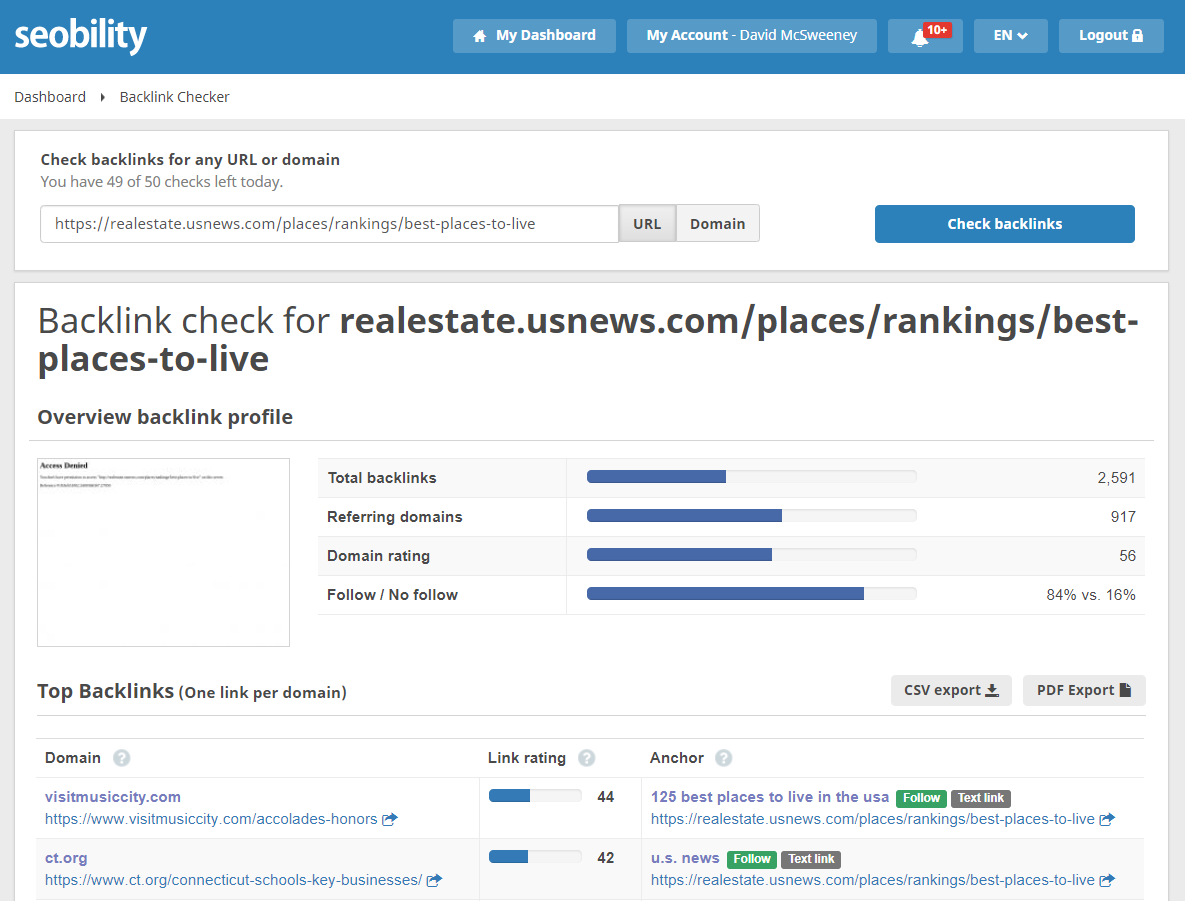1185x901 pixels.
Task: Open external icon beside first anchor target URL
Action: [x=1107, y=819]
